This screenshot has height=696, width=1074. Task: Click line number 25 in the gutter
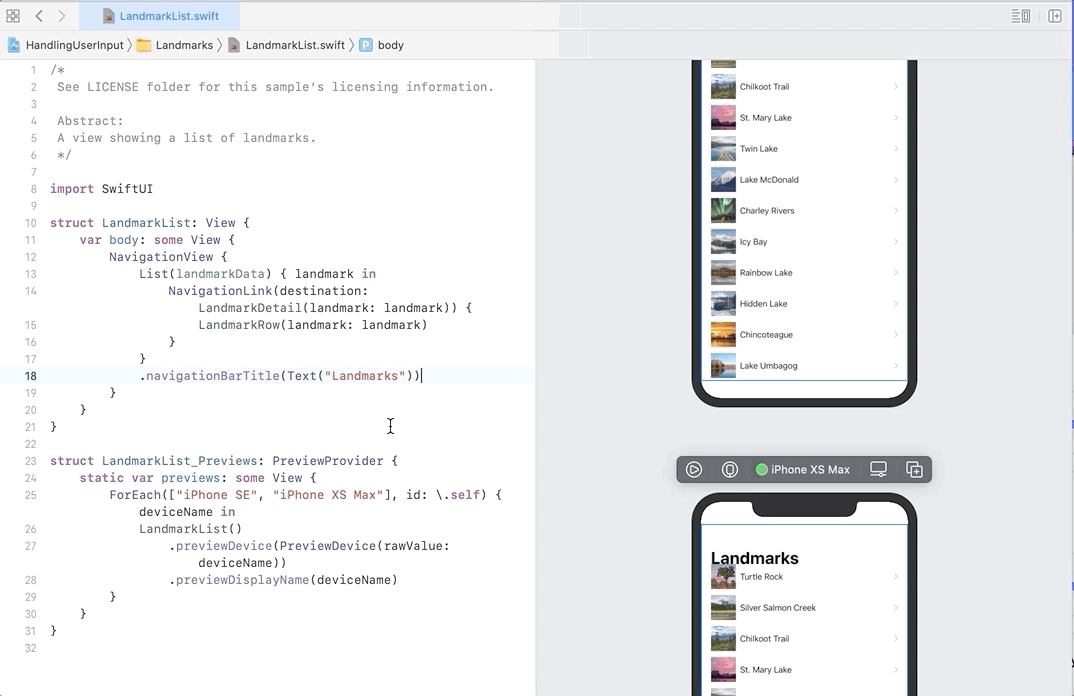(31, 495)
